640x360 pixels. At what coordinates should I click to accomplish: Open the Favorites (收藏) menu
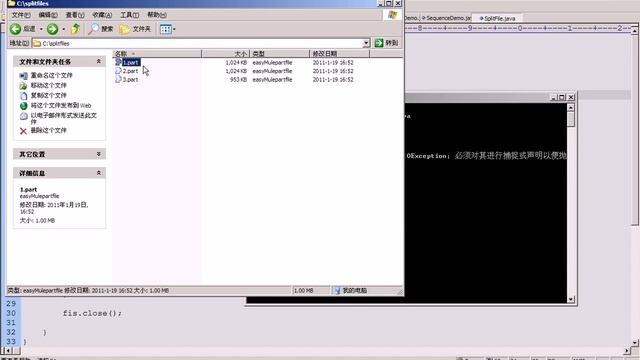[102, 15]
